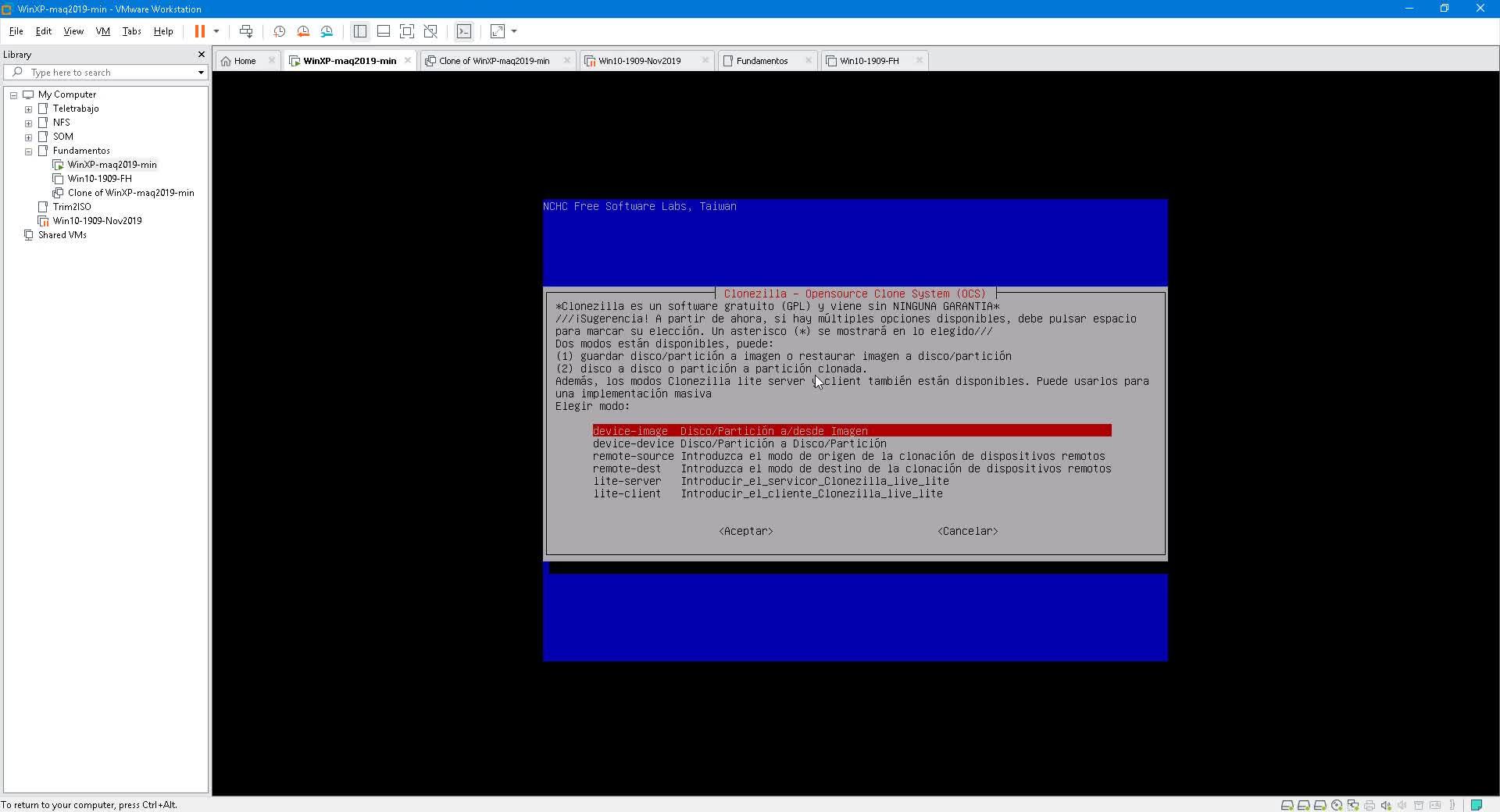The height and width of the screenshot is (812, 1500).
Task: Click the third hard disk status icon
Action: coord(1320,805)
